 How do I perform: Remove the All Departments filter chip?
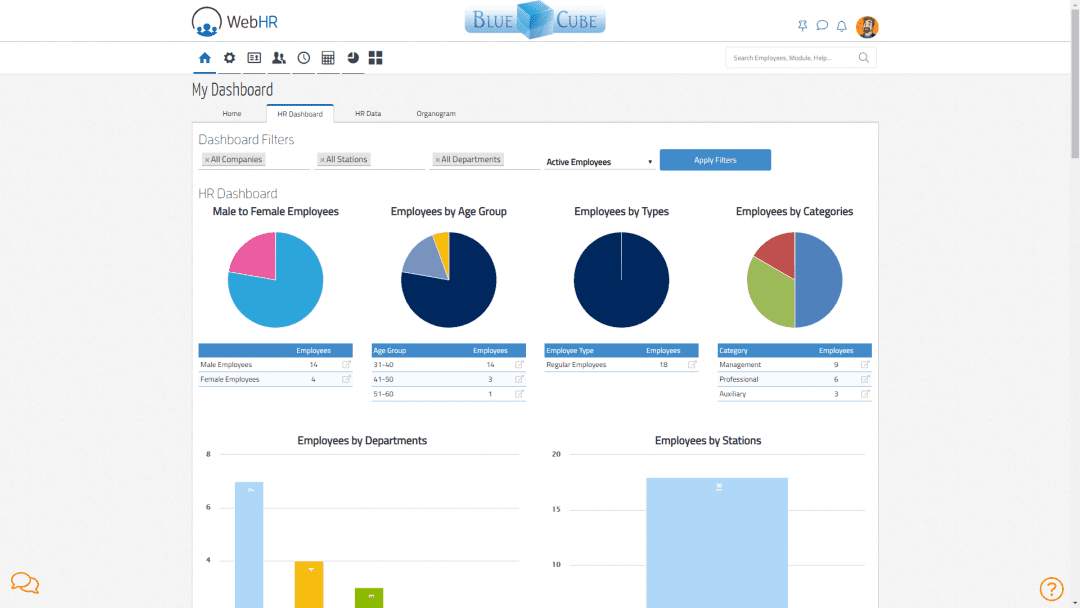[x=437, y=159]
